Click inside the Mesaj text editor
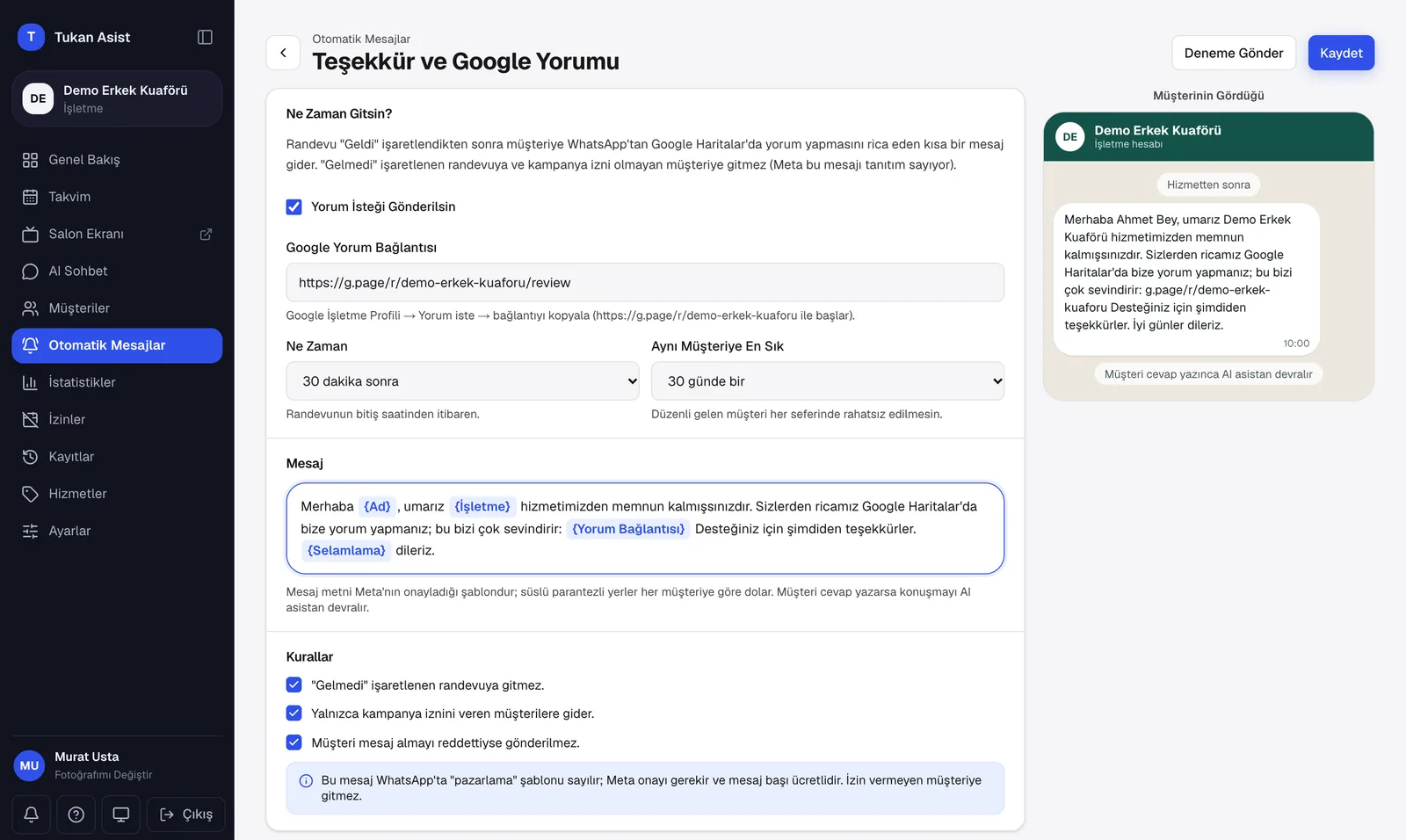The width and height of the screenshot is (1406, 840). (x=645, y=528)
